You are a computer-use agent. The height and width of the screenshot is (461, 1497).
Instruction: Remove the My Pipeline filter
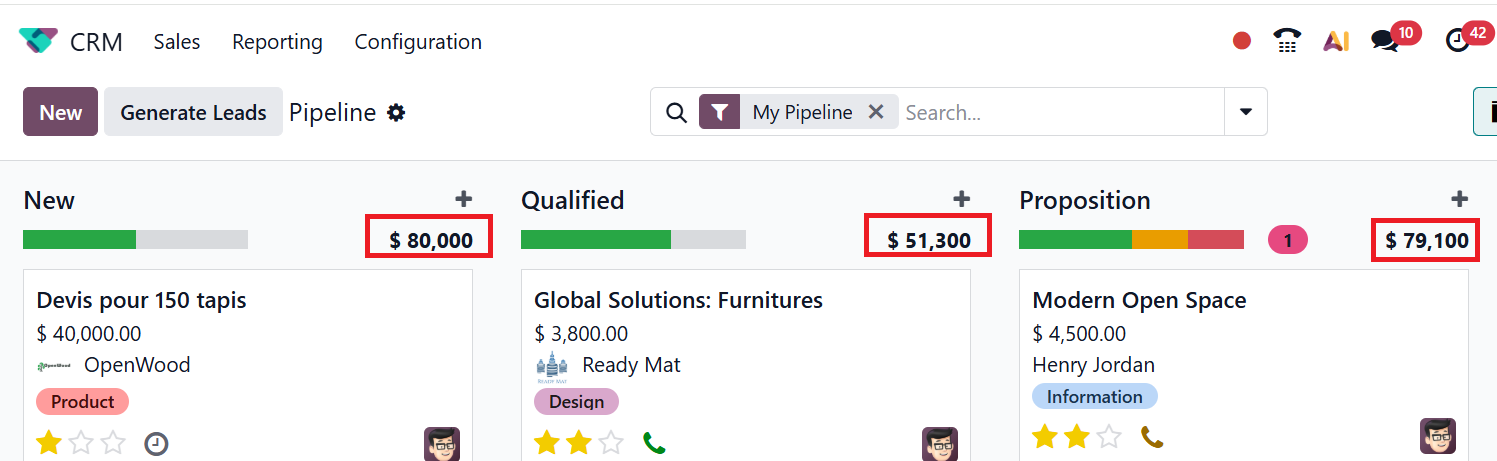876,112
